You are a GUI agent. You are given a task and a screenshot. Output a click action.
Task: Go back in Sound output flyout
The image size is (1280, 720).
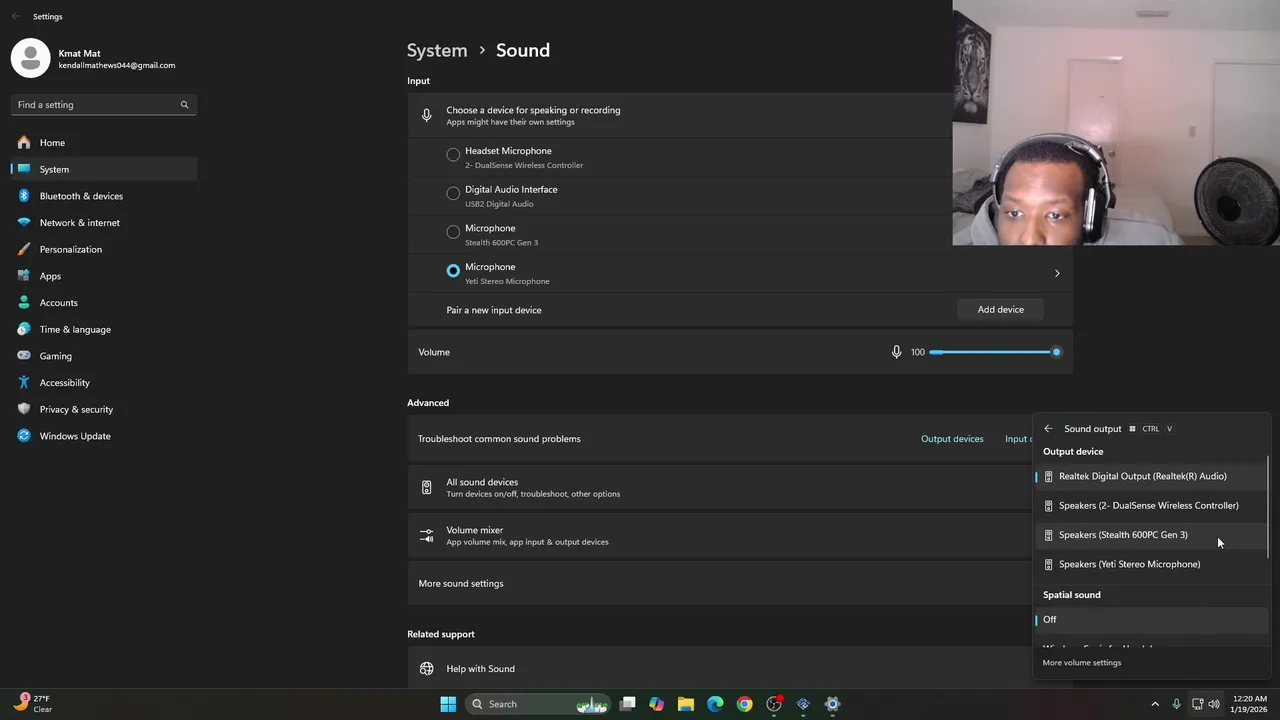coord(1048,429)
